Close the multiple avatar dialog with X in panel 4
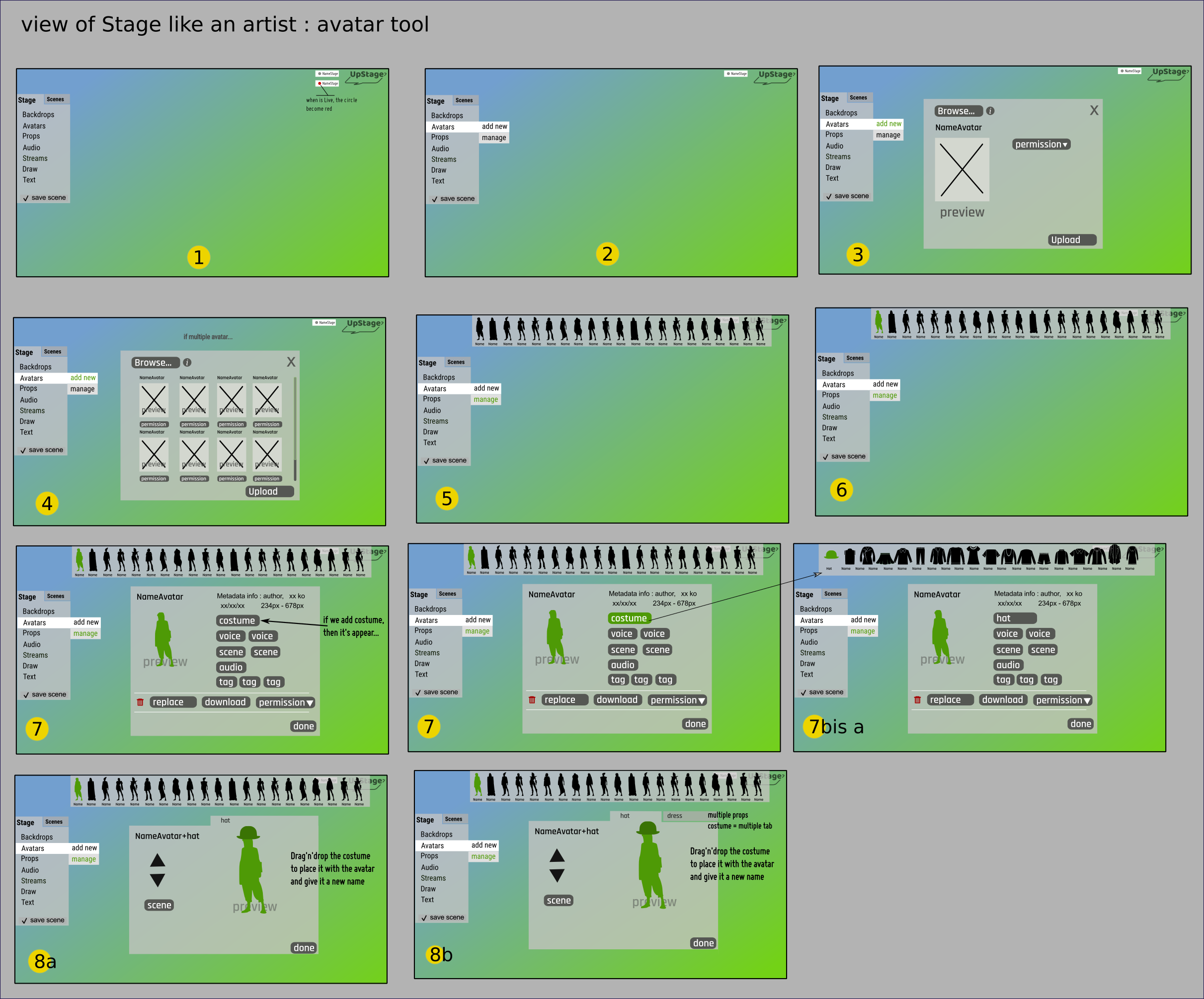This screenshot has width=1204, height=999. 291,362
